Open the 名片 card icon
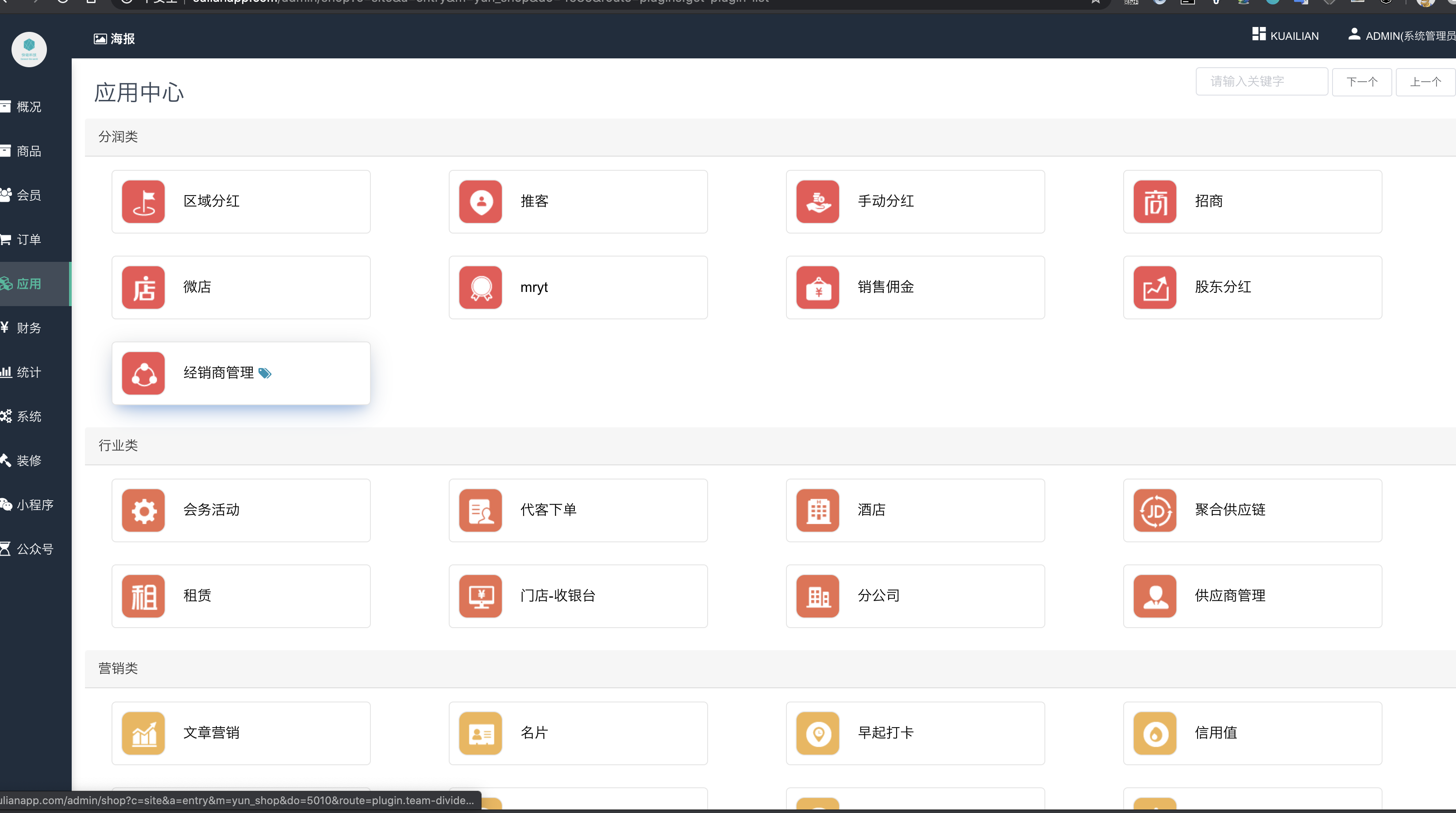This screenshot has width=1456, height=813. pos(481,733)
